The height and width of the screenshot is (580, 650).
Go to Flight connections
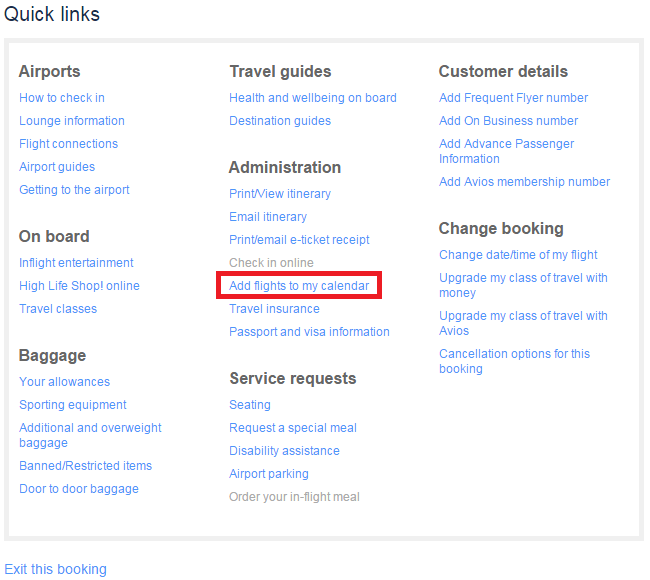(68, 144)
